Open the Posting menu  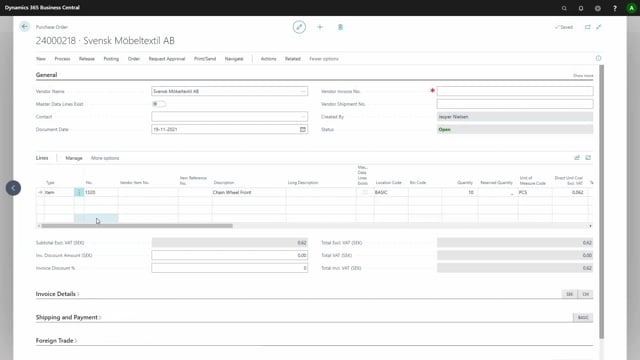pos(111,59)
